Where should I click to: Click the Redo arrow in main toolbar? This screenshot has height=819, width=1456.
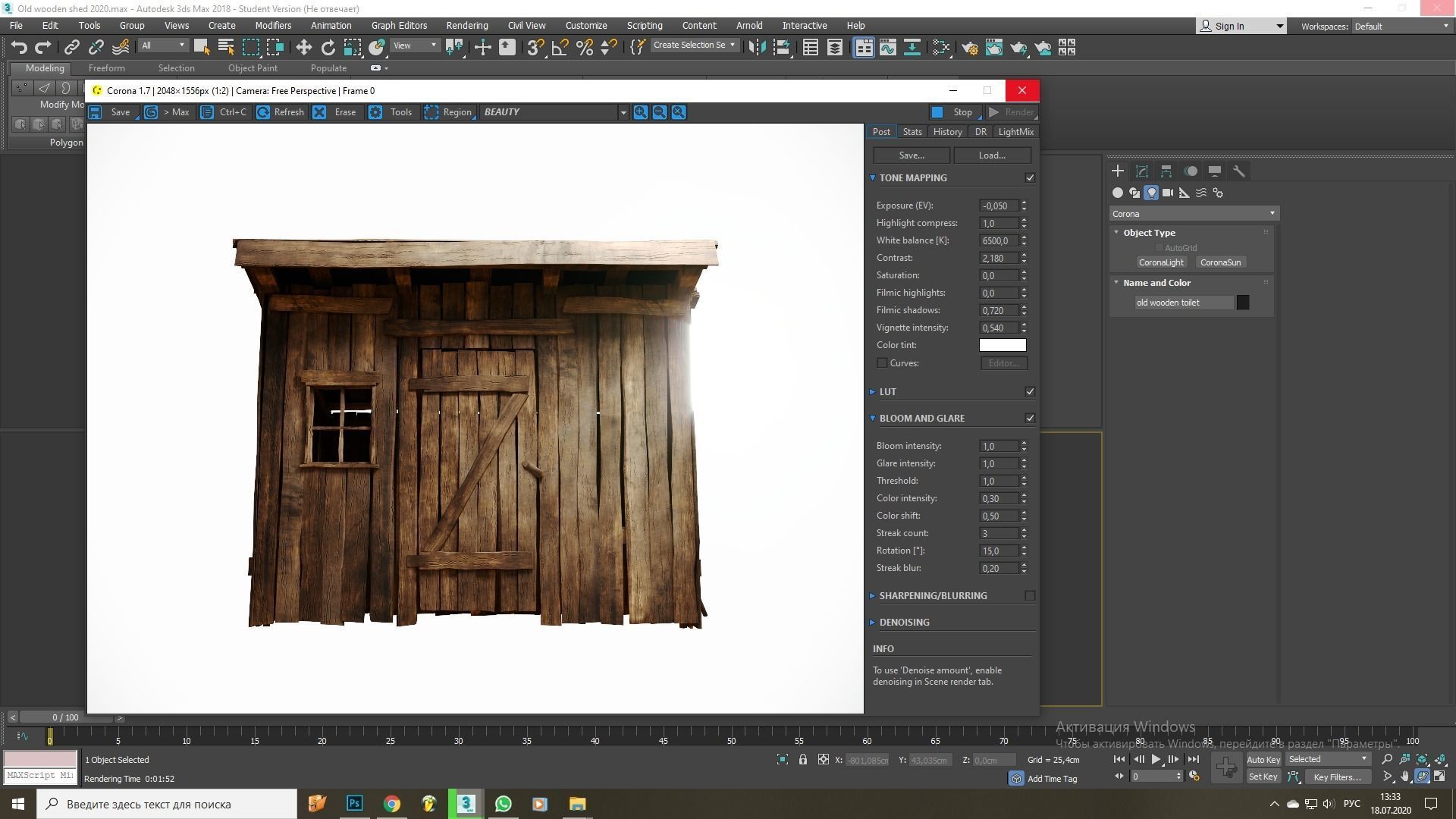pos(43,47)
